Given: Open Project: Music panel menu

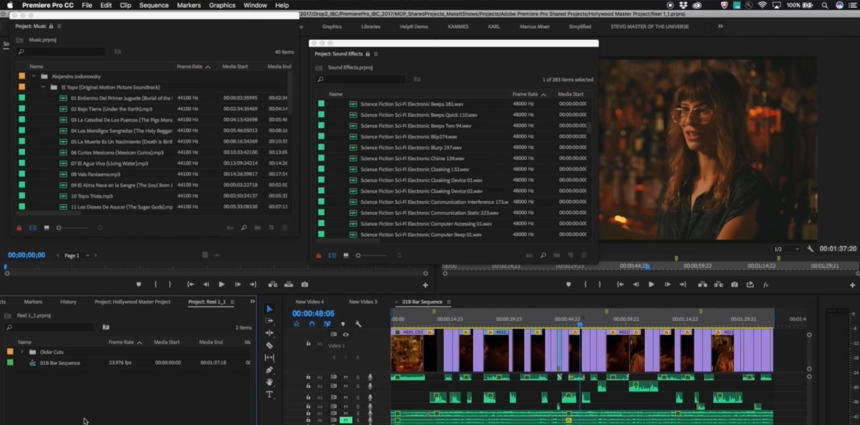Looking at the screenshot, I should [59, 26].
